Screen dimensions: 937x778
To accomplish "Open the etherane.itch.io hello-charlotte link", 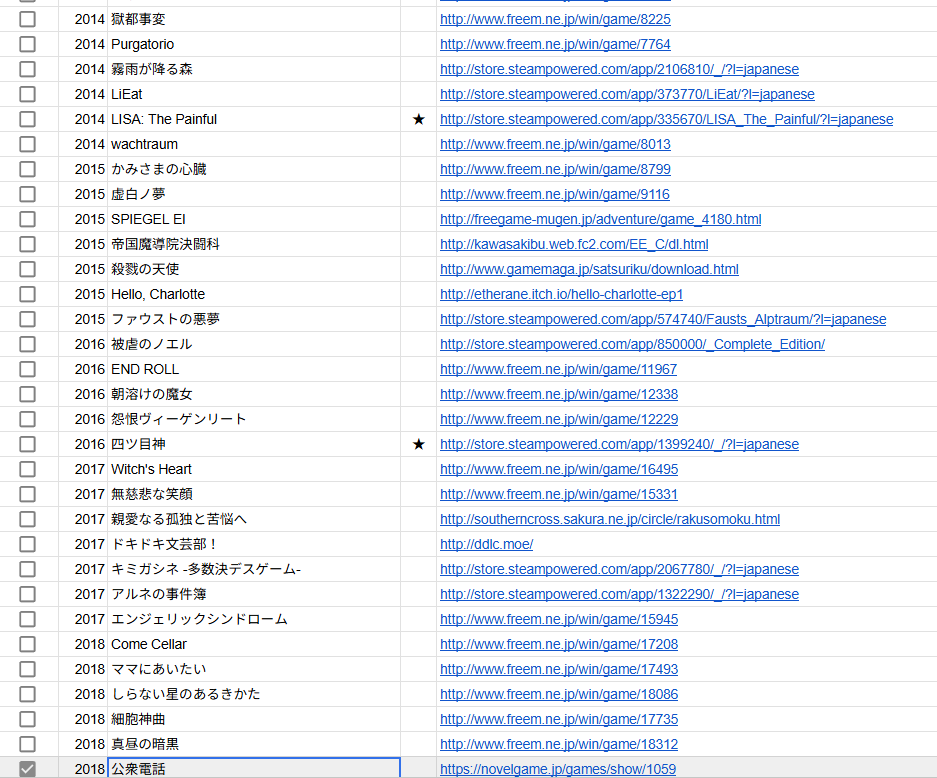I will coord(561,295).
